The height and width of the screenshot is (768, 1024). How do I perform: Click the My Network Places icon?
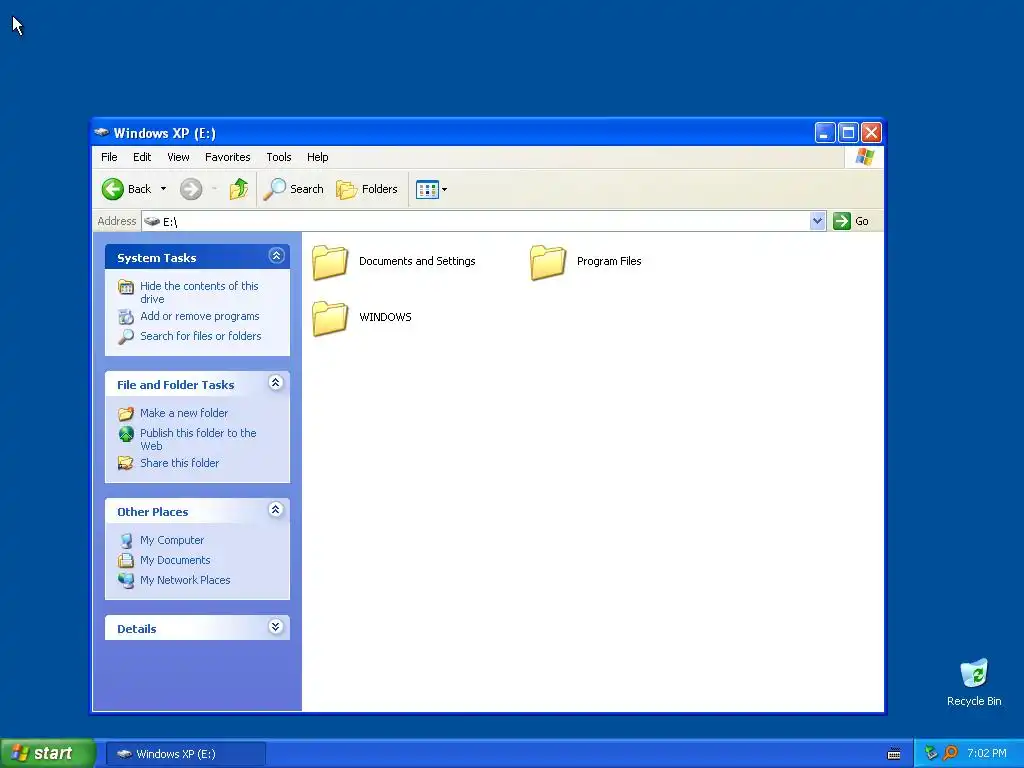(126, 580)
